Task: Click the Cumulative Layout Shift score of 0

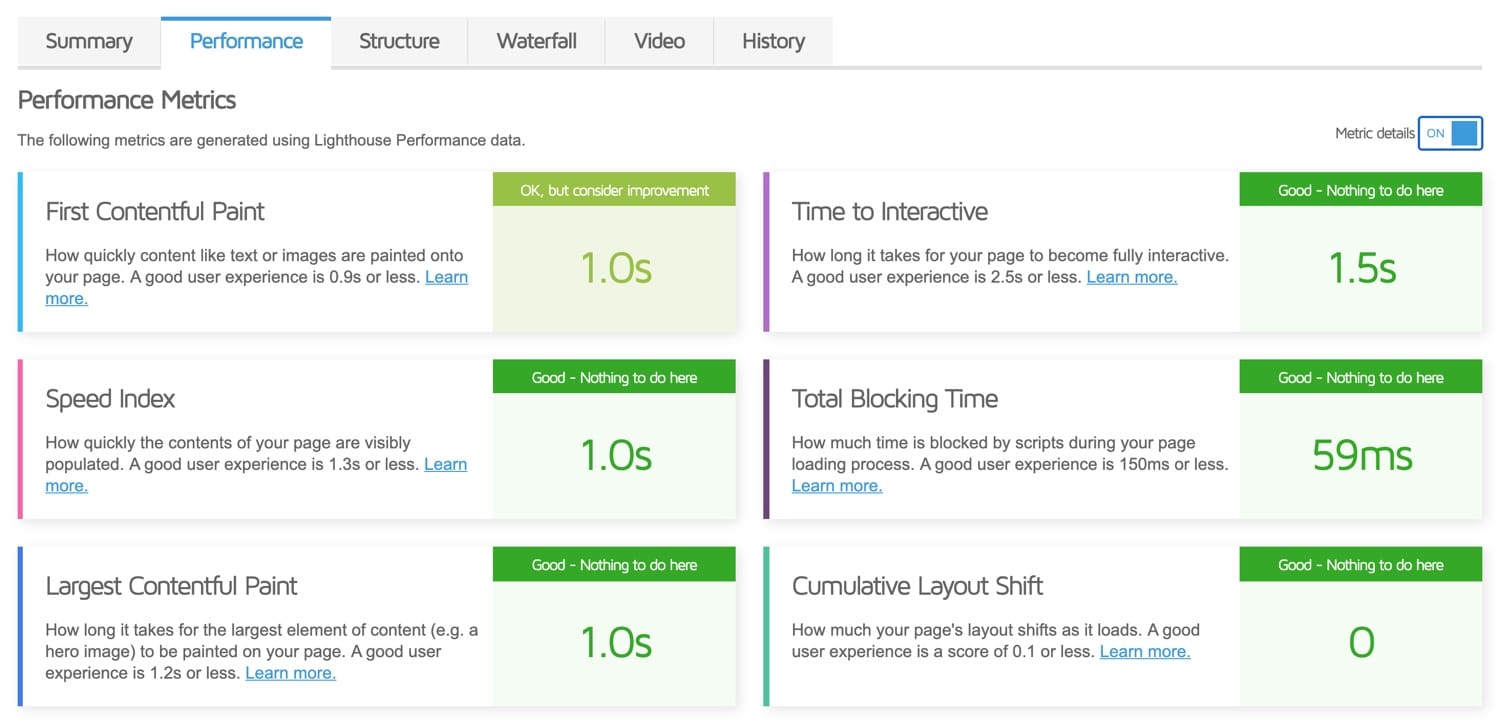Action: point(1361,643)
